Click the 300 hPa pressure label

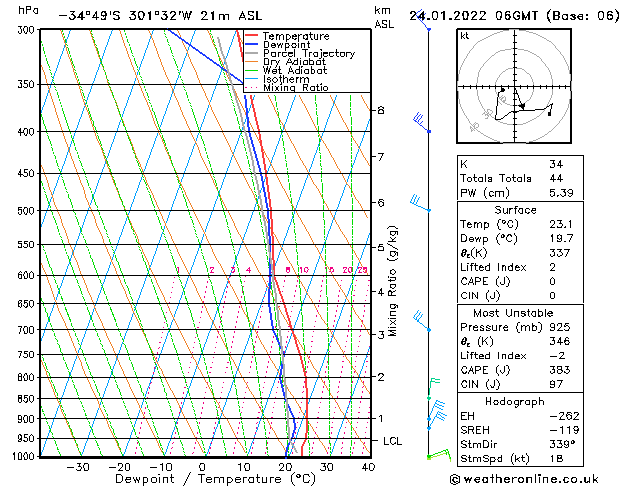26,30
